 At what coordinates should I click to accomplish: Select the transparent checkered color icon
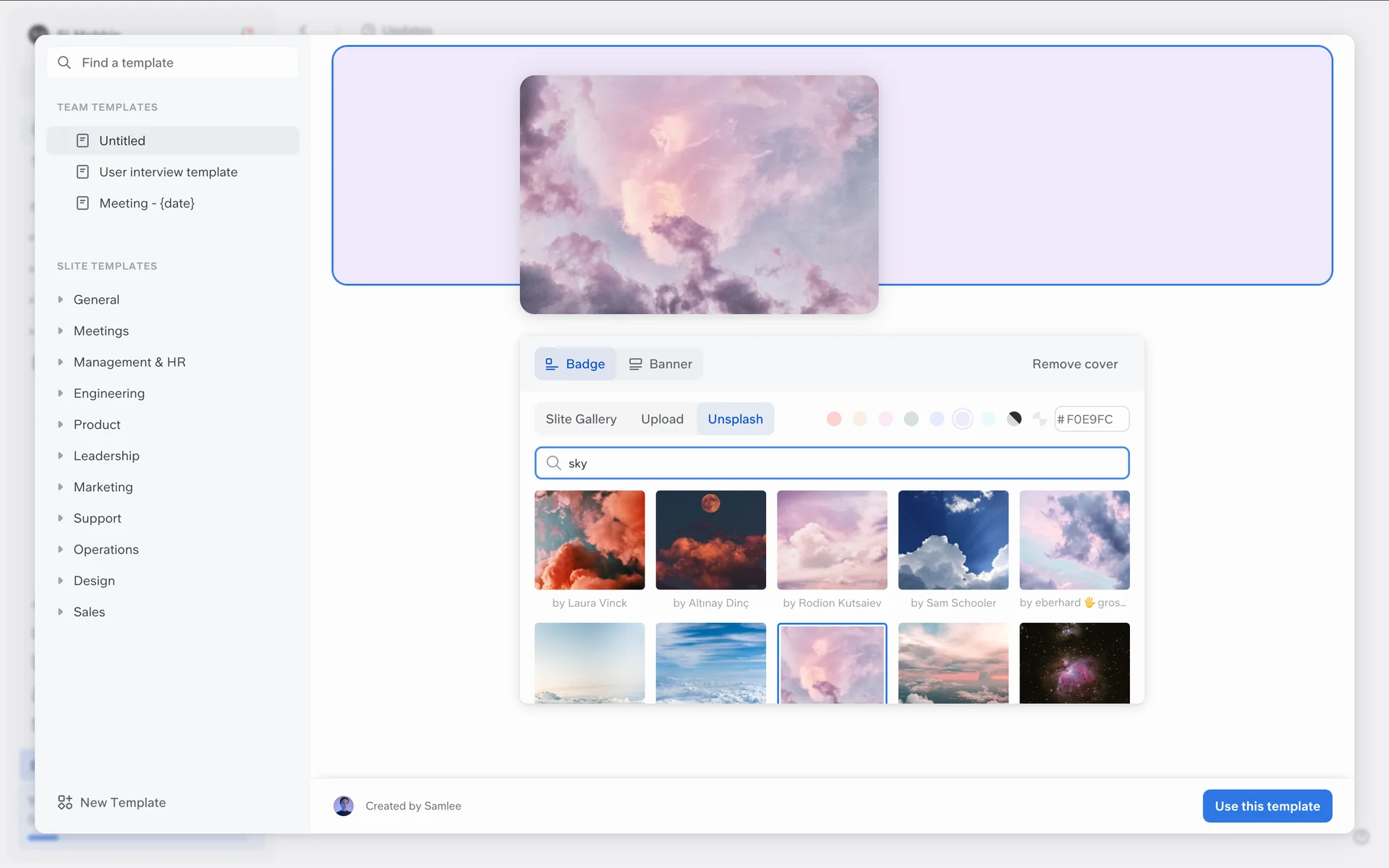point(1040,419)
